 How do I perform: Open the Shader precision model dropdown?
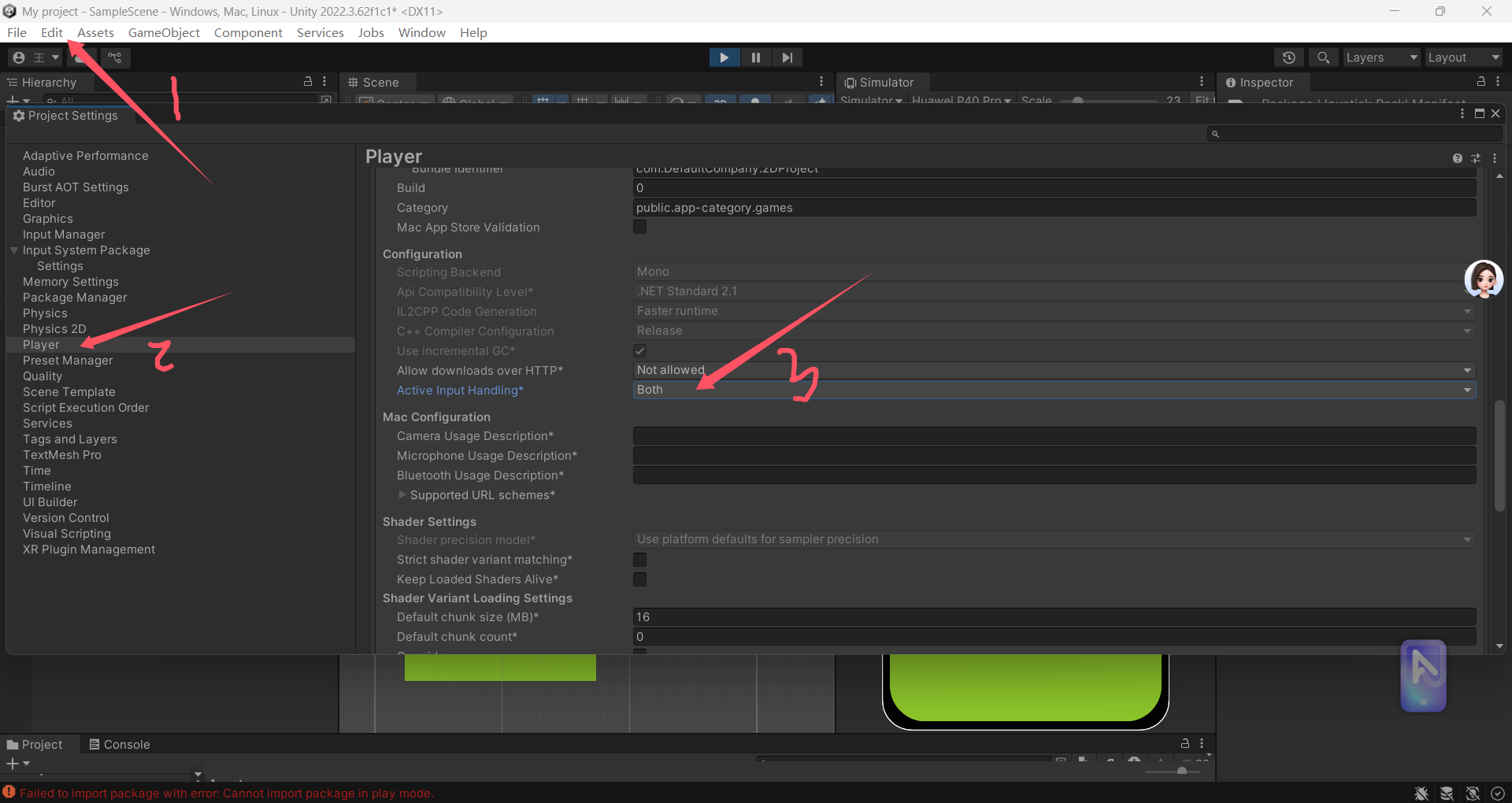point(1054,539)
